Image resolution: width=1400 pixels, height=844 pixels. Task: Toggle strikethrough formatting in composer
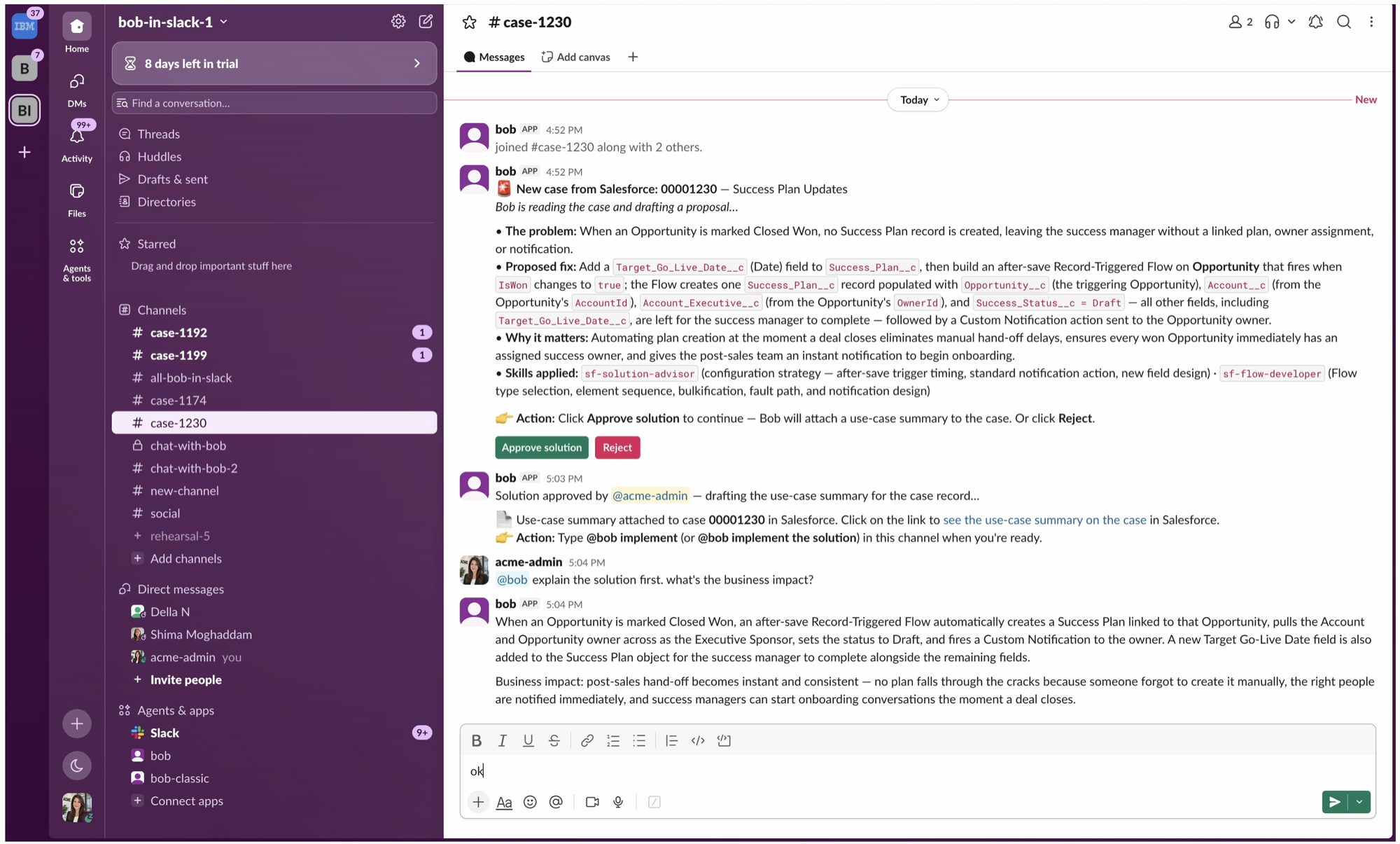pos(554,740)
